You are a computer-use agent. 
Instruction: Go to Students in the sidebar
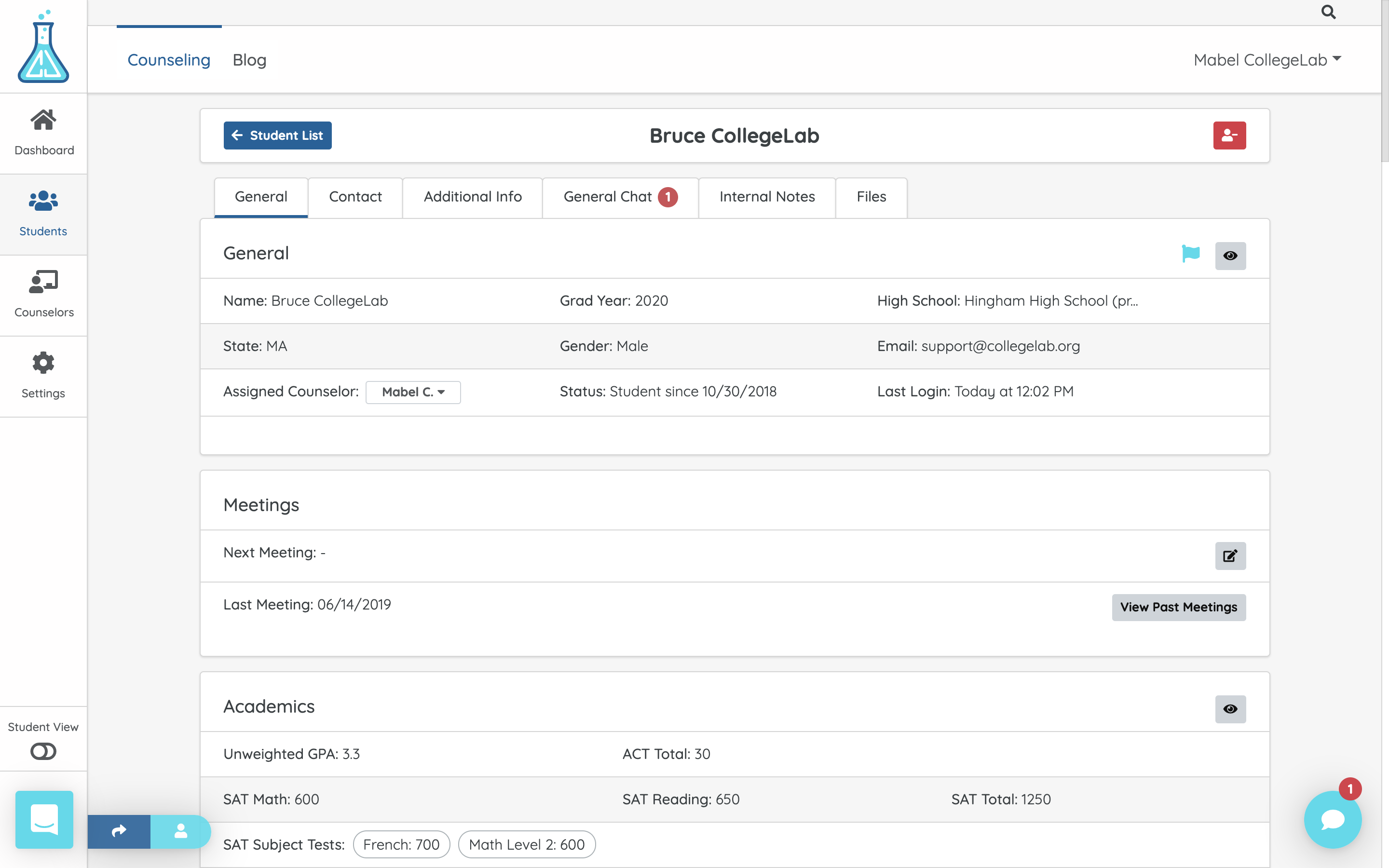tap(43, 214)
